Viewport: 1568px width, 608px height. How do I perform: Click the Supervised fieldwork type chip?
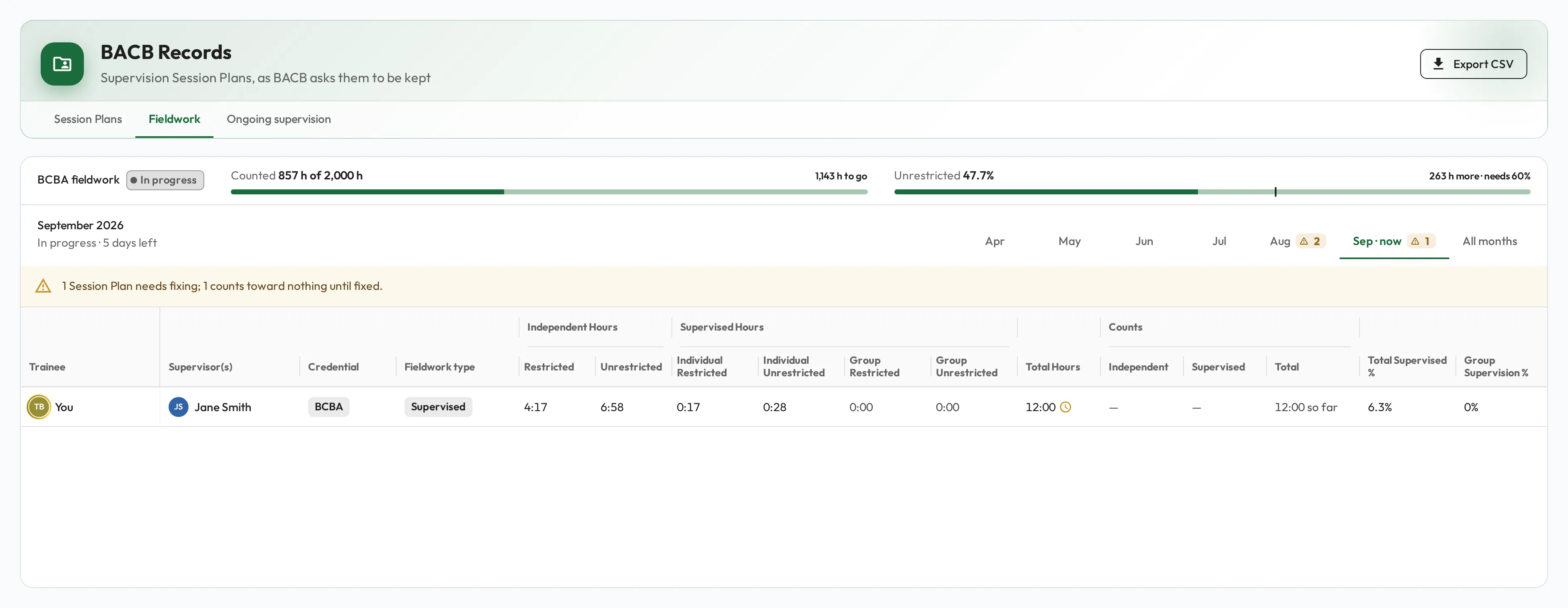coord(438,407)
